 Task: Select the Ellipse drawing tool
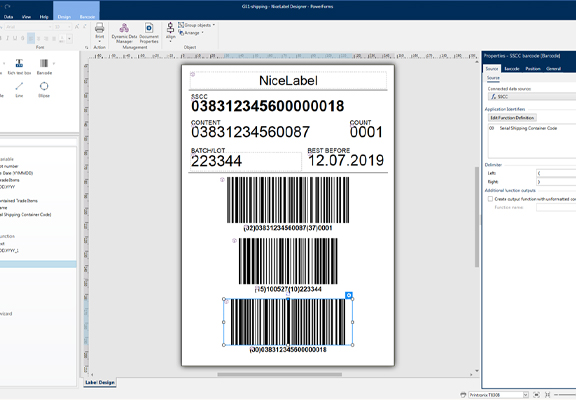coord(44,90)
